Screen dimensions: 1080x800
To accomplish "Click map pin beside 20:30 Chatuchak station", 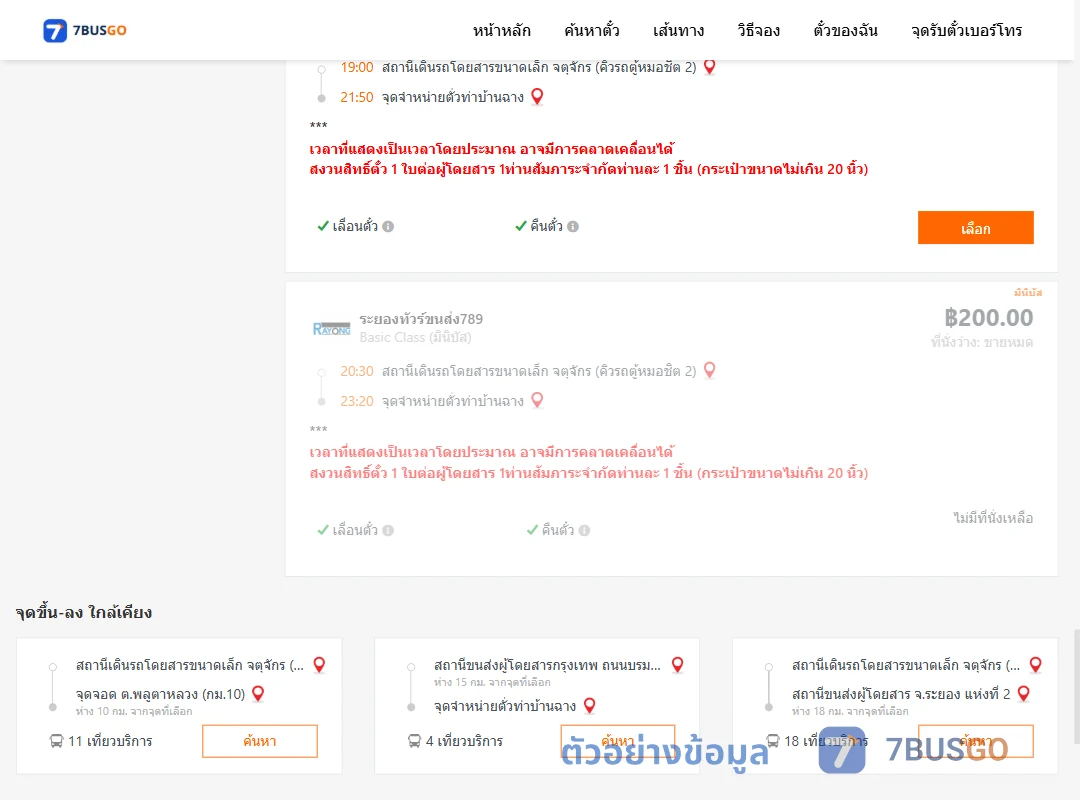I will (709, 371).
